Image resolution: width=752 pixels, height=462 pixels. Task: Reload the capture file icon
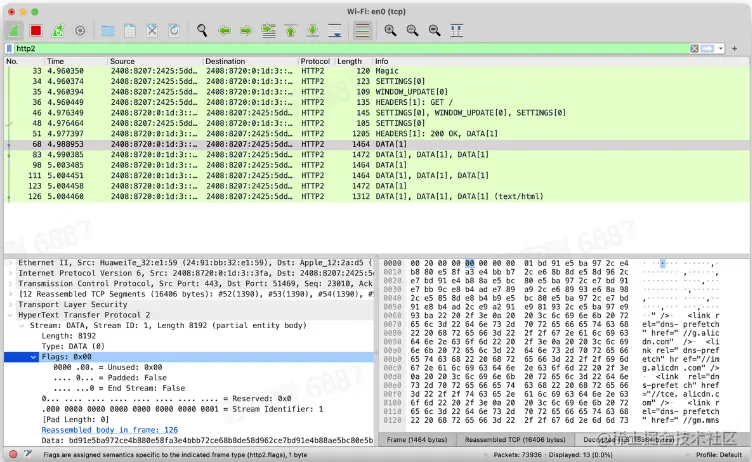(x=174, y=31)
